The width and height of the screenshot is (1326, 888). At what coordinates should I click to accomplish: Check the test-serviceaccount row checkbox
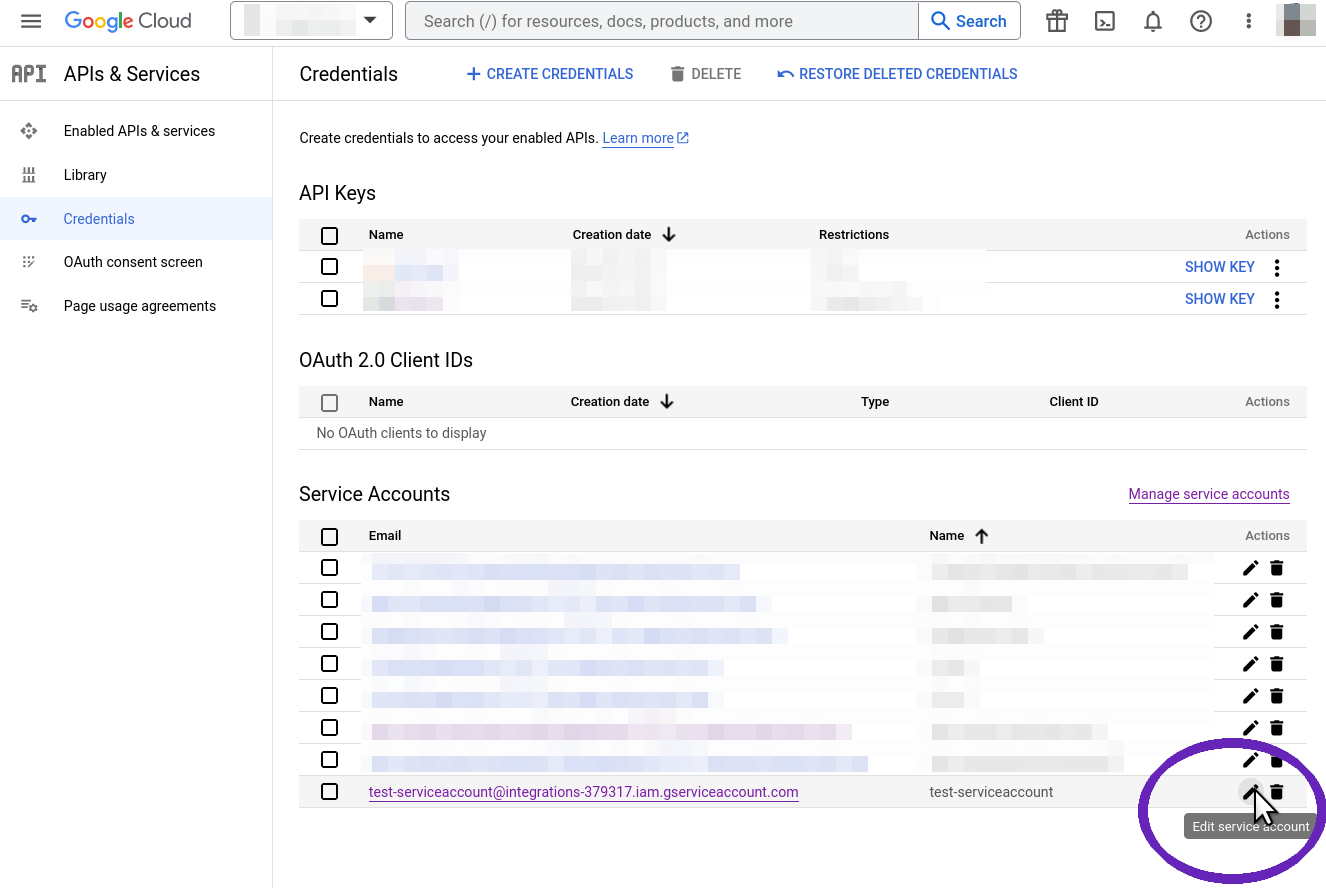tap(329, 791)
